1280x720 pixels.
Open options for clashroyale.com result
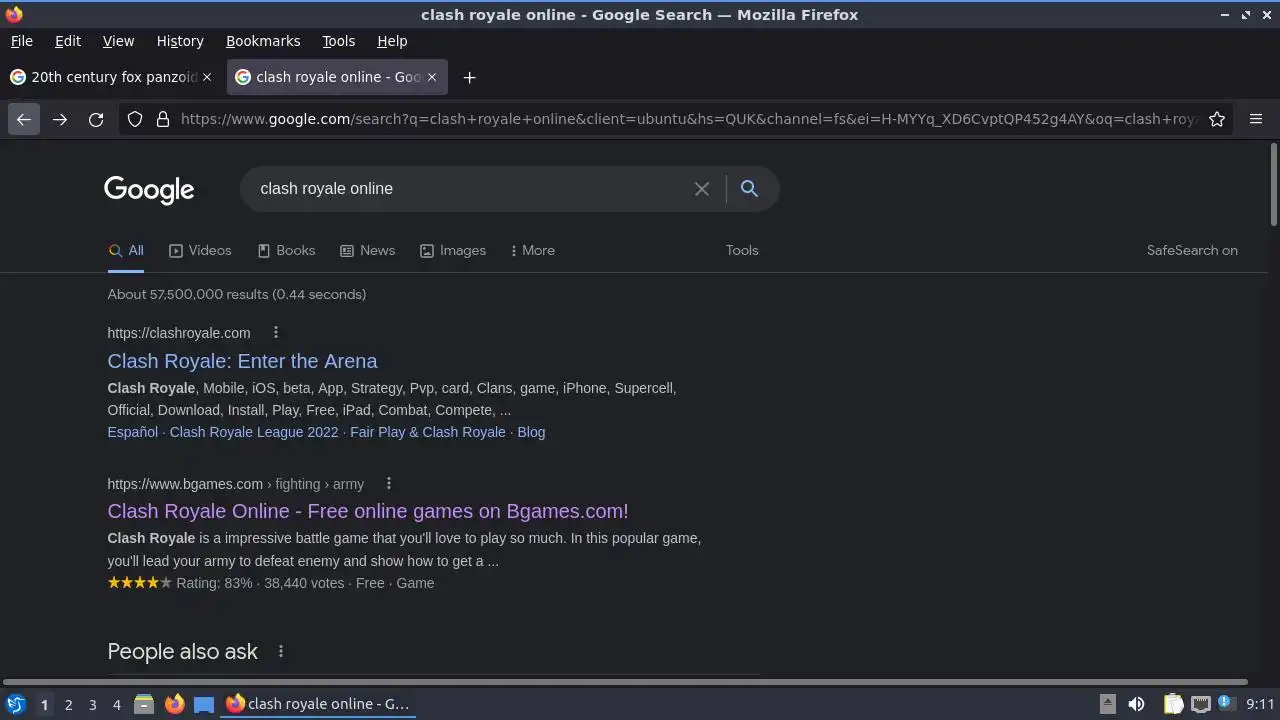pos(276,333)
